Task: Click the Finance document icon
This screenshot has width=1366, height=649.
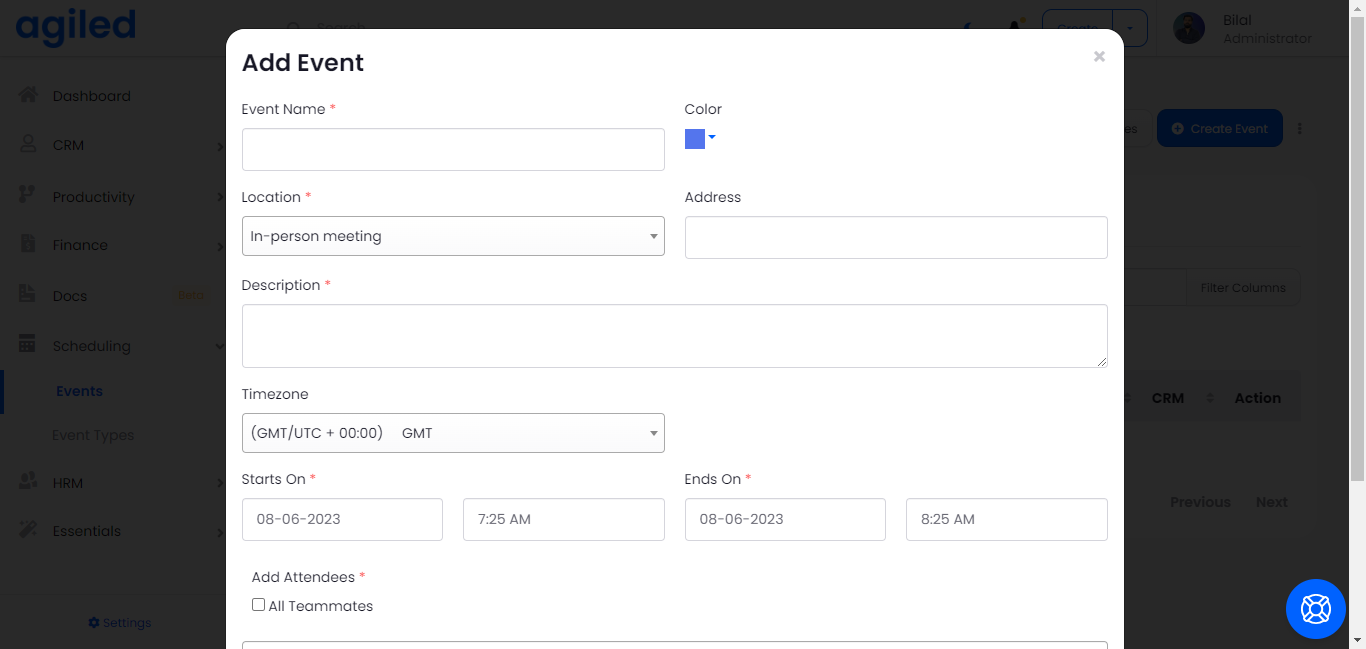Action: pyautogui.click(x=28, y=244)
